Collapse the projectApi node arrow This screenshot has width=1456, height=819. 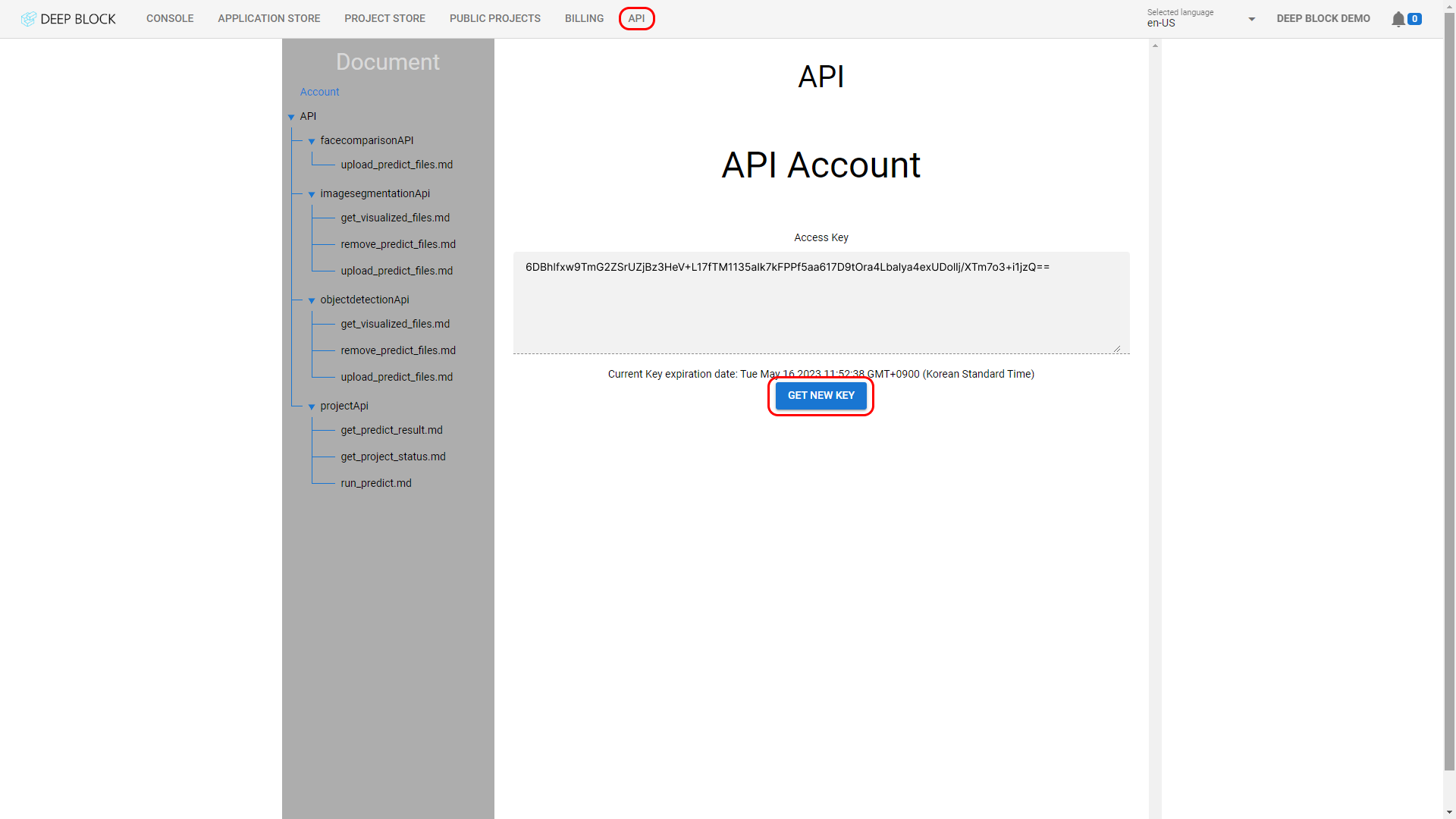pos(311,406)
